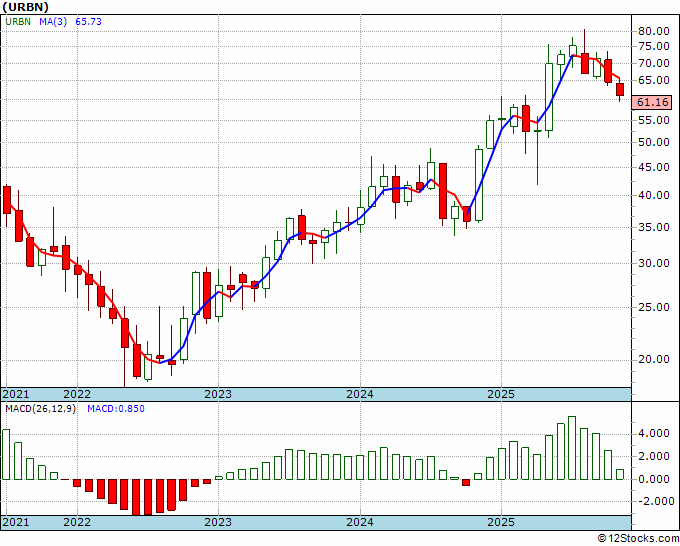
Task: Click the first candlestick in 2021
Action: [x=7, y=200]
